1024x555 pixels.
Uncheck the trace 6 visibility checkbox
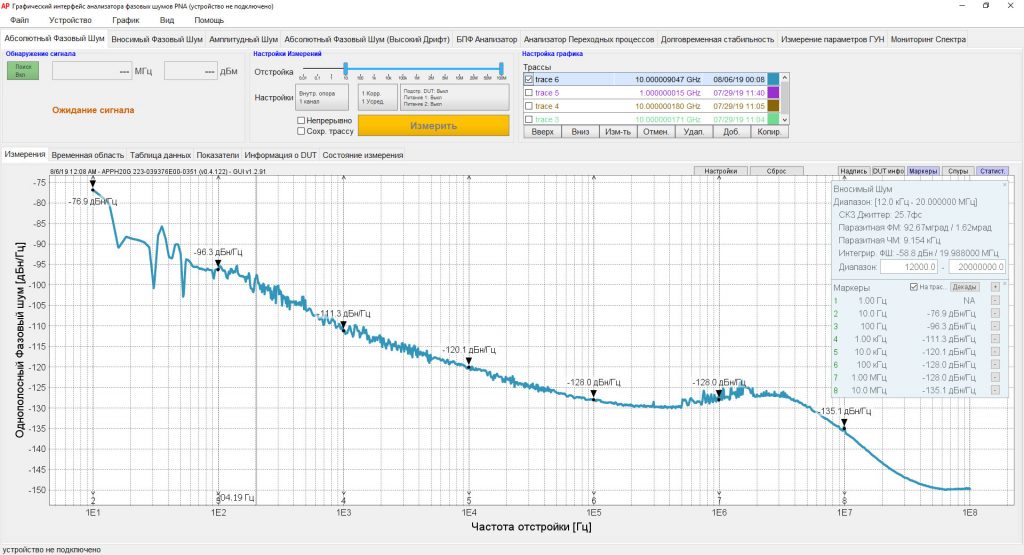click(x=529, y=79)
